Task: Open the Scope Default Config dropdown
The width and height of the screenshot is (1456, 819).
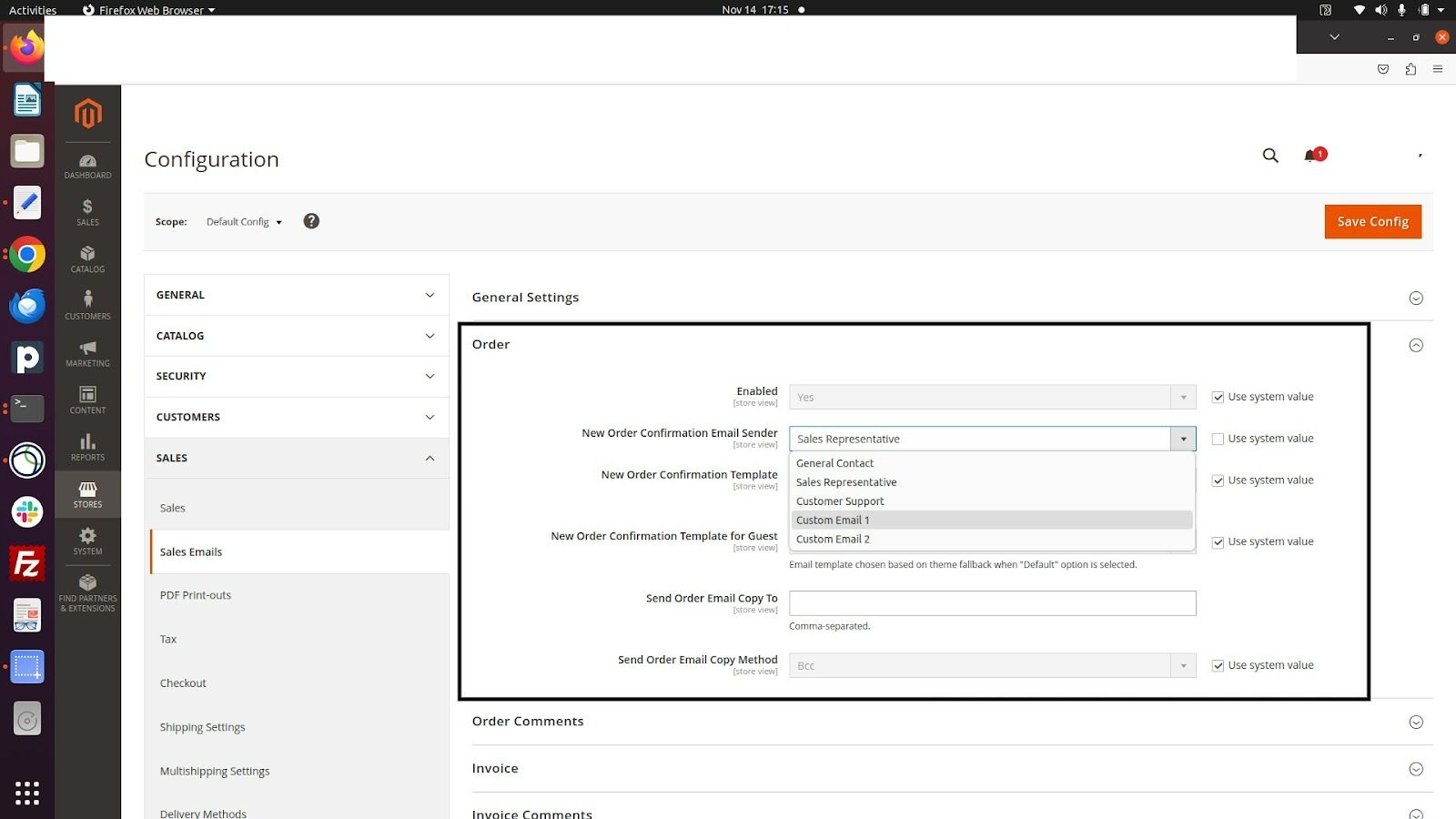Action: click(243, 221)
